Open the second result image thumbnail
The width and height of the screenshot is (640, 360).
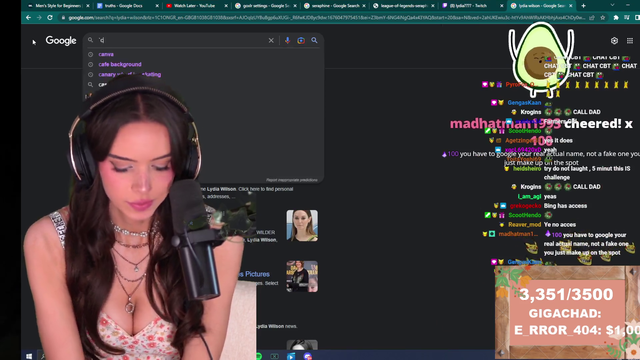(x=302, y=276)
